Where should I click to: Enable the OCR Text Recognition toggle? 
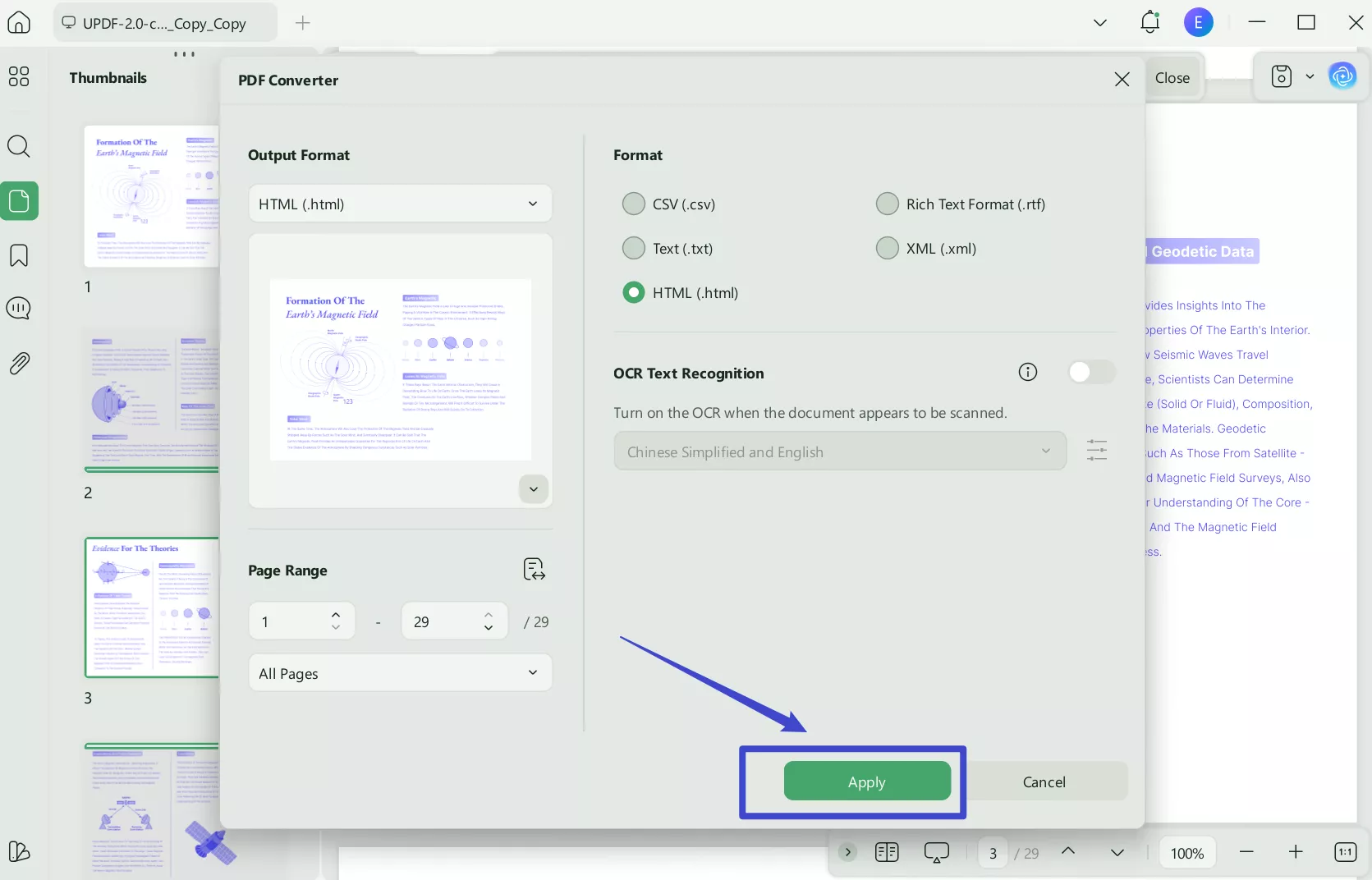pos(1091,372)
